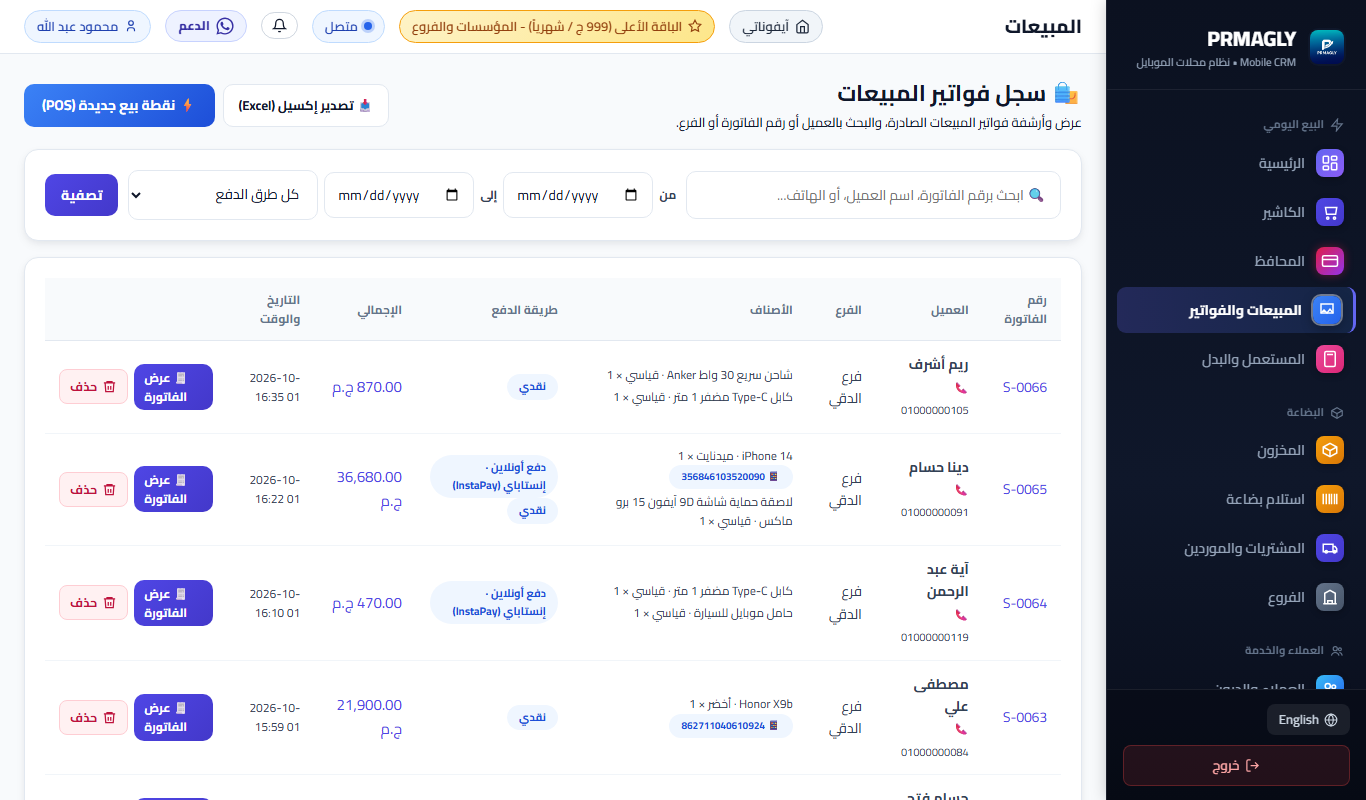Open الفروع menu label
This screenshot has width=1366, height=800.
point(1287,597)
